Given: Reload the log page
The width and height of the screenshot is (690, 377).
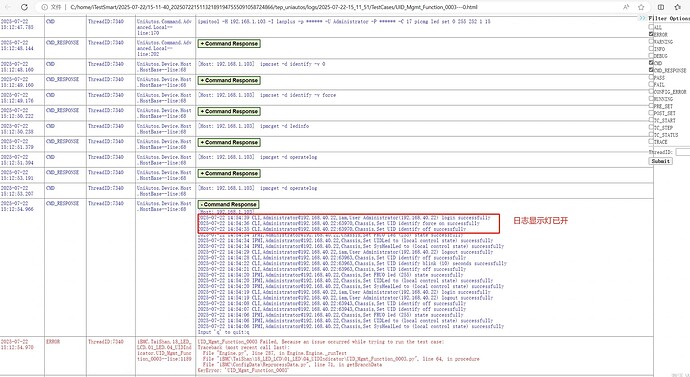Looking at the screenshot, I should pyautogui.click(x=24, y=7).
